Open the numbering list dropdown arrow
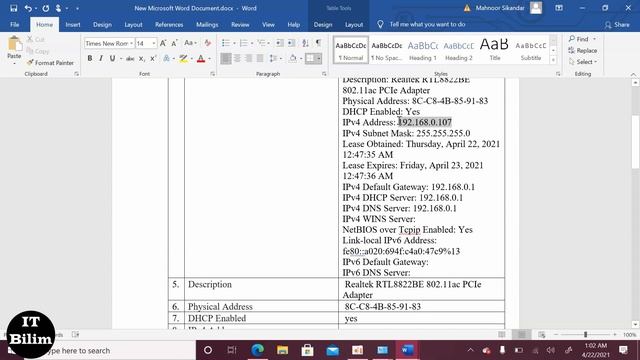This screenshot has height=360, width=640. point(252,43)
